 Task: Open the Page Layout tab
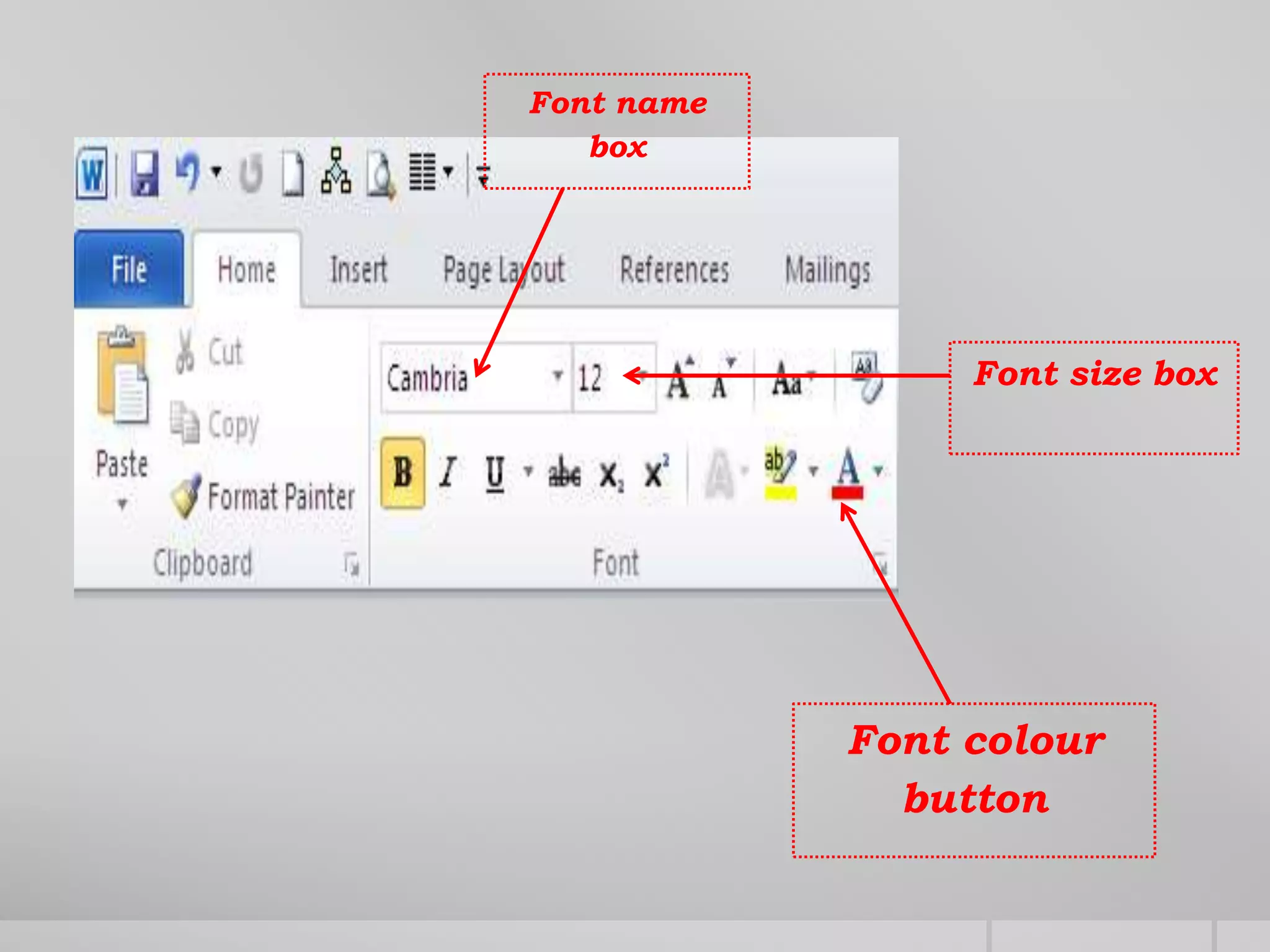[x=504, y=271]
